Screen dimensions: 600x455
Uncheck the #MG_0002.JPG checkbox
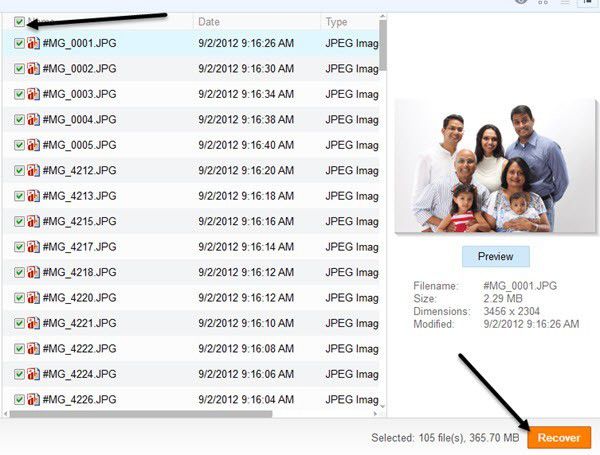coord(19,69)
